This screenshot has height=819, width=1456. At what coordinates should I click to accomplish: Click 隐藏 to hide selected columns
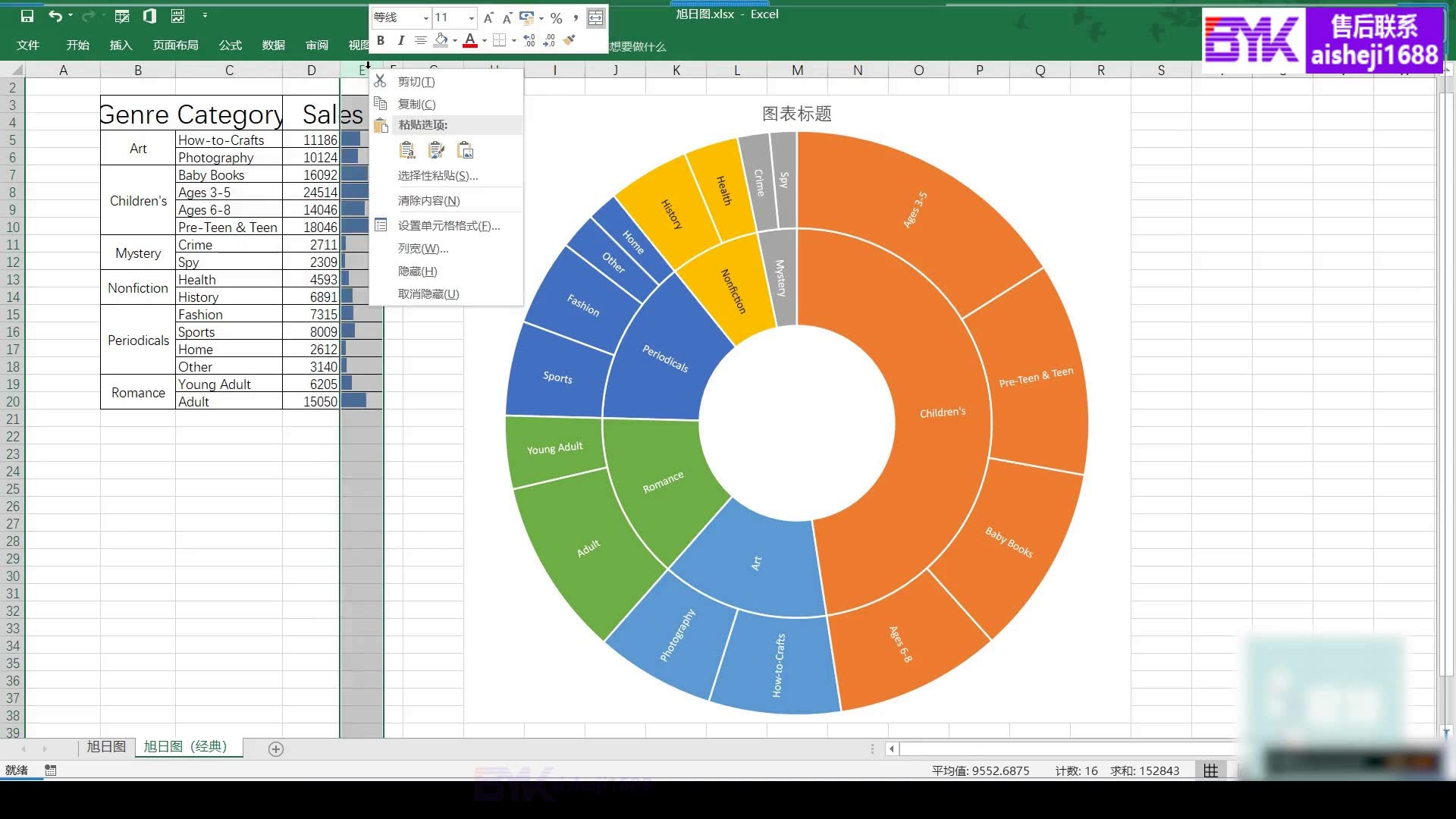tap(416, 271)
